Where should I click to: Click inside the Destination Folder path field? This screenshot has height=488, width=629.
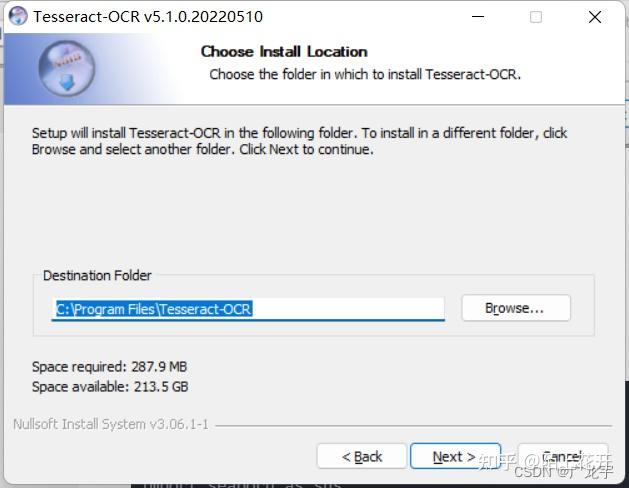point(248,309)
